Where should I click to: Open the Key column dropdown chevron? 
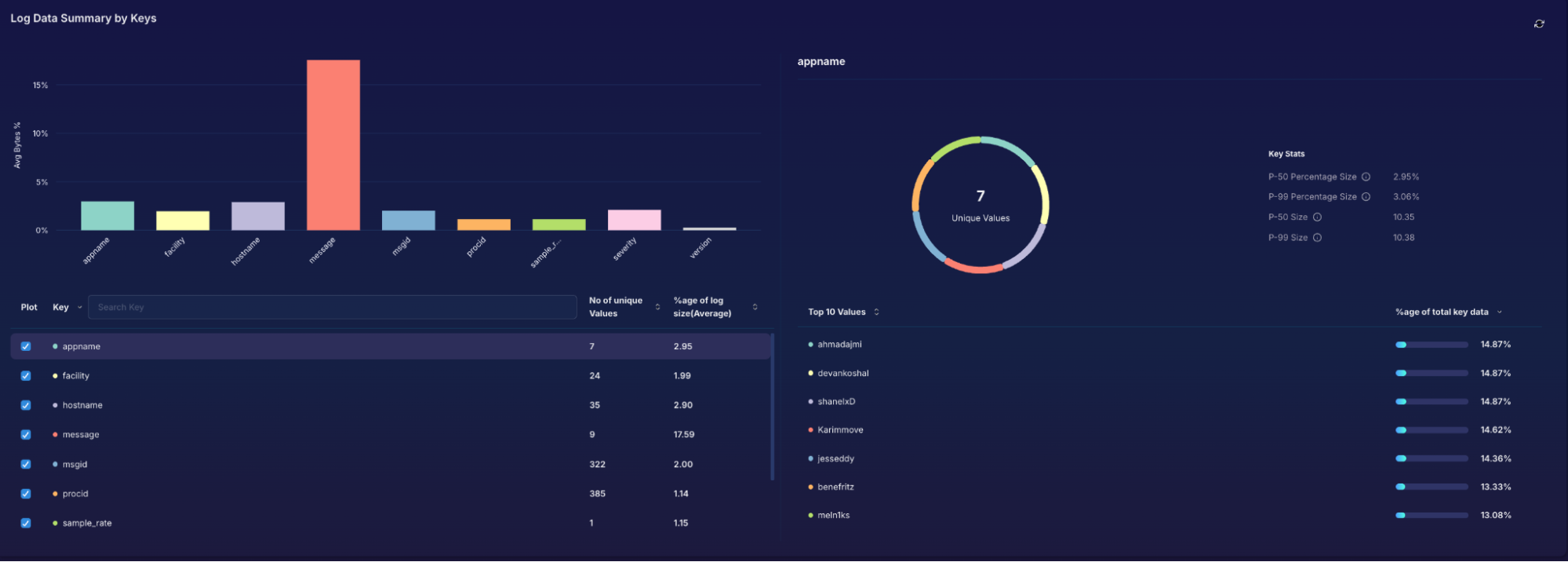coord(79,308)
